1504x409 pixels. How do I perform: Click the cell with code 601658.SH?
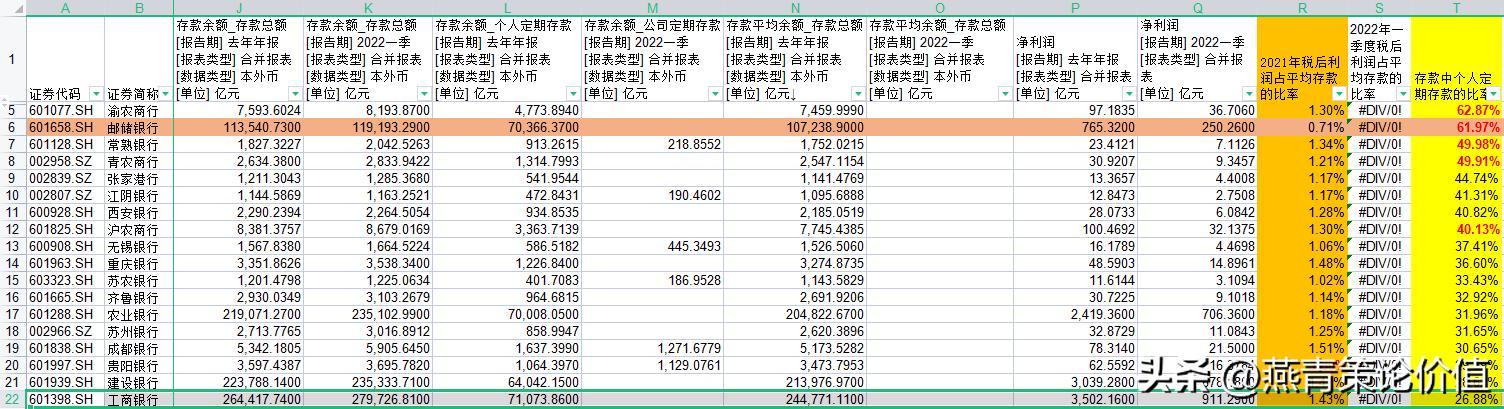coord(65,128)
